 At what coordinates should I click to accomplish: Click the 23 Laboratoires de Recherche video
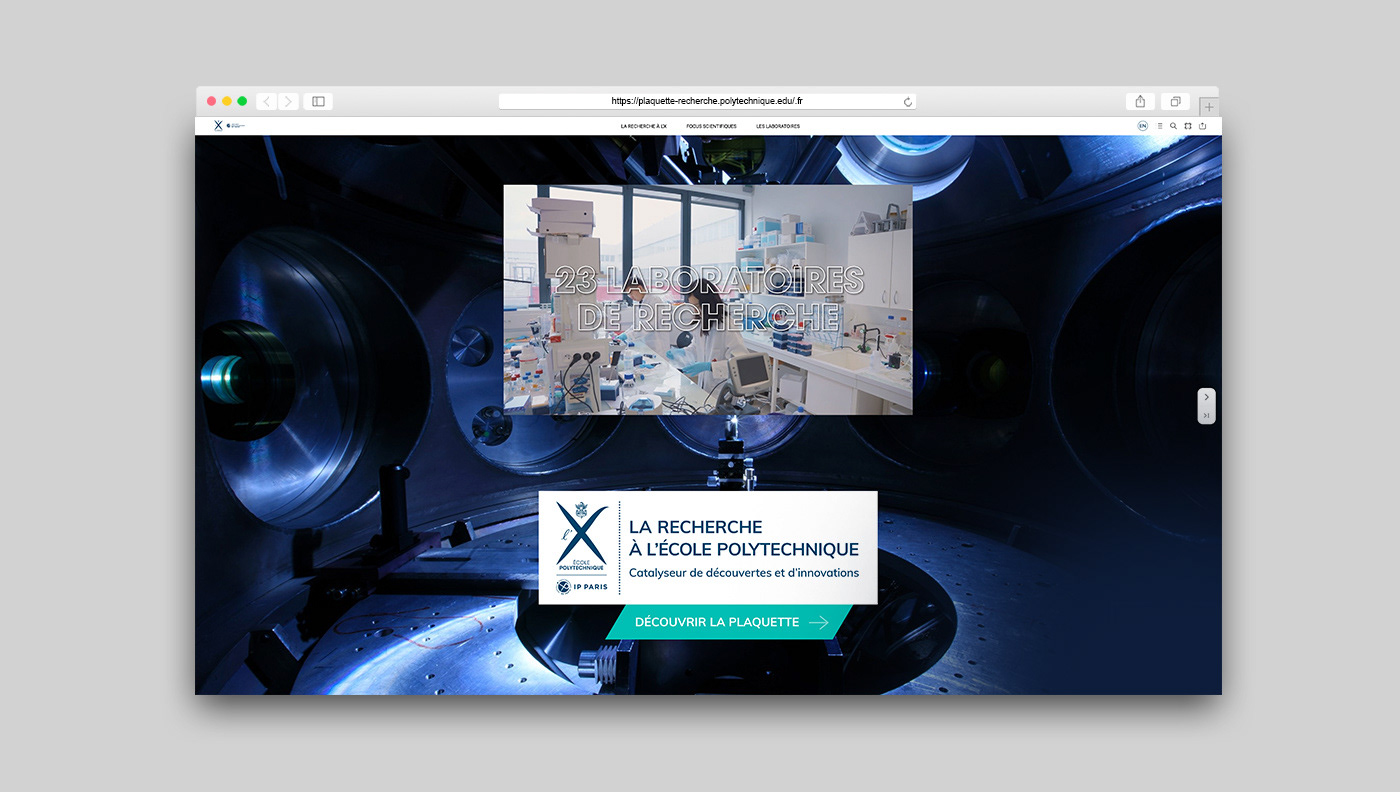[708, 299]
